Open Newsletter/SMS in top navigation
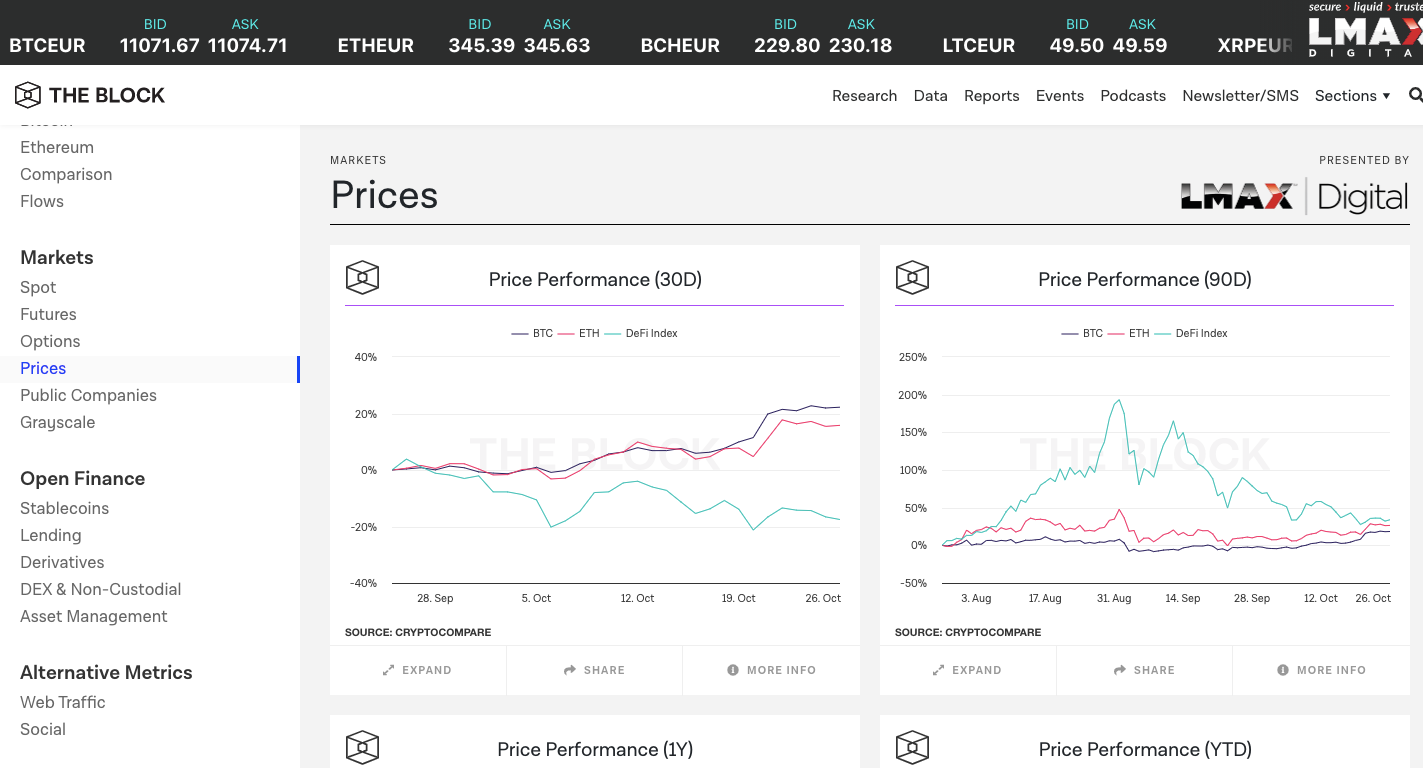Viewport: 1423px width, 768px height. (x=1240, y=95)
